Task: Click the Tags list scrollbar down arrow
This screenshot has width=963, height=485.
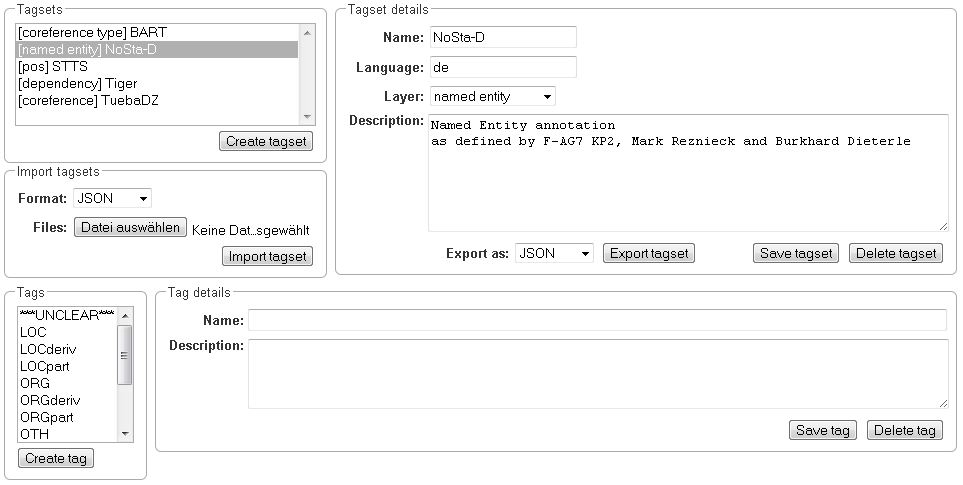Action: coord(125,434)
